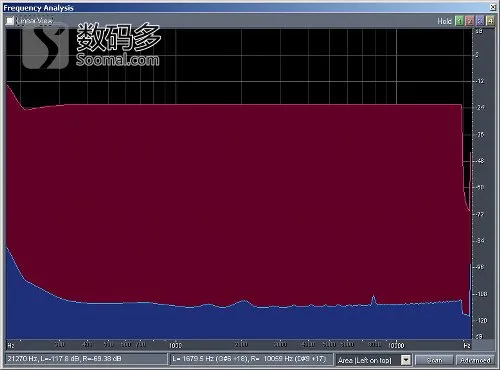Enable the Linear View checkbox

(x=10, y=21)
